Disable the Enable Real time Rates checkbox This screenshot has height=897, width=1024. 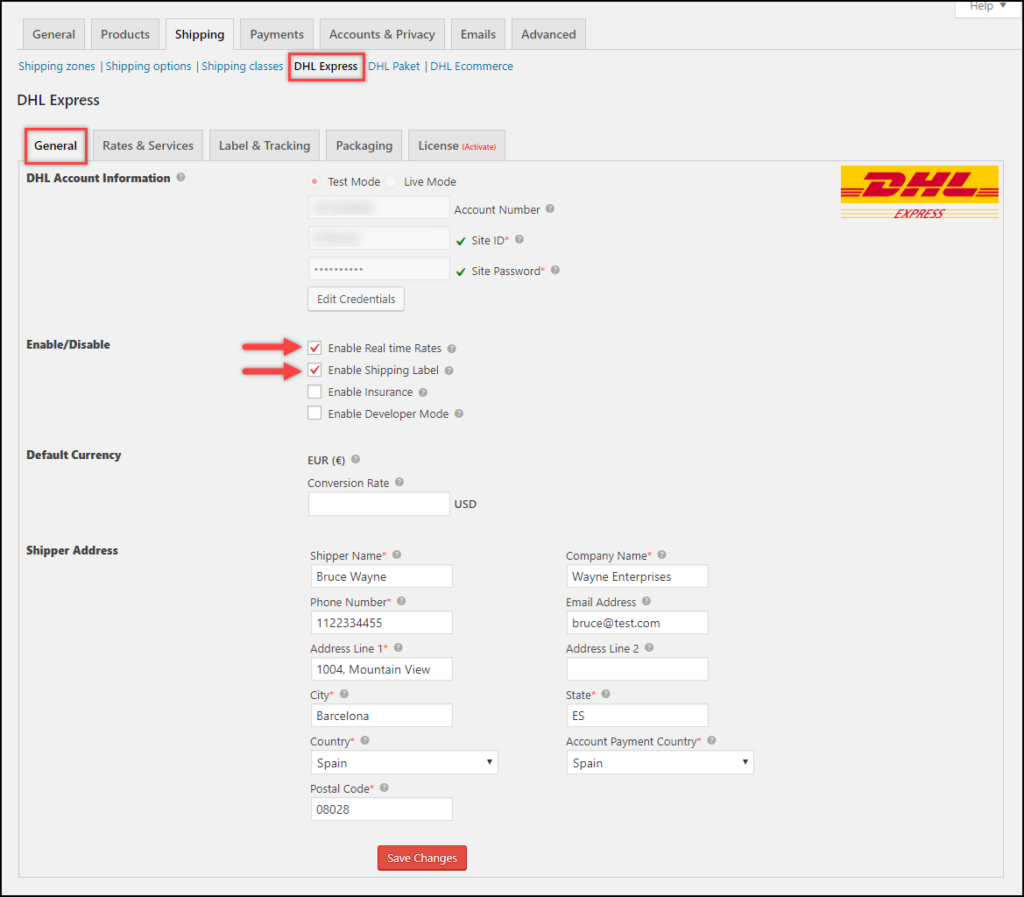[315, 347]
